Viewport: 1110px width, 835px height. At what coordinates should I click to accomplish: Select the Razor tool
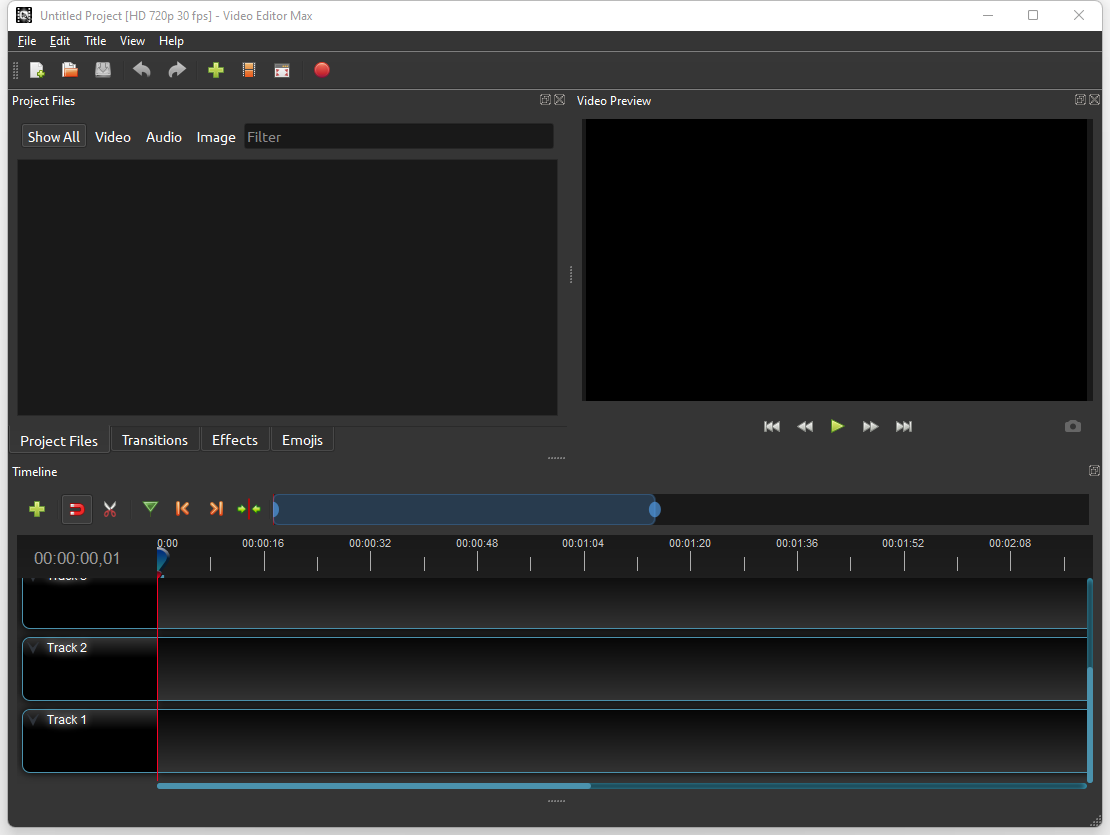[x=110, y=509]
